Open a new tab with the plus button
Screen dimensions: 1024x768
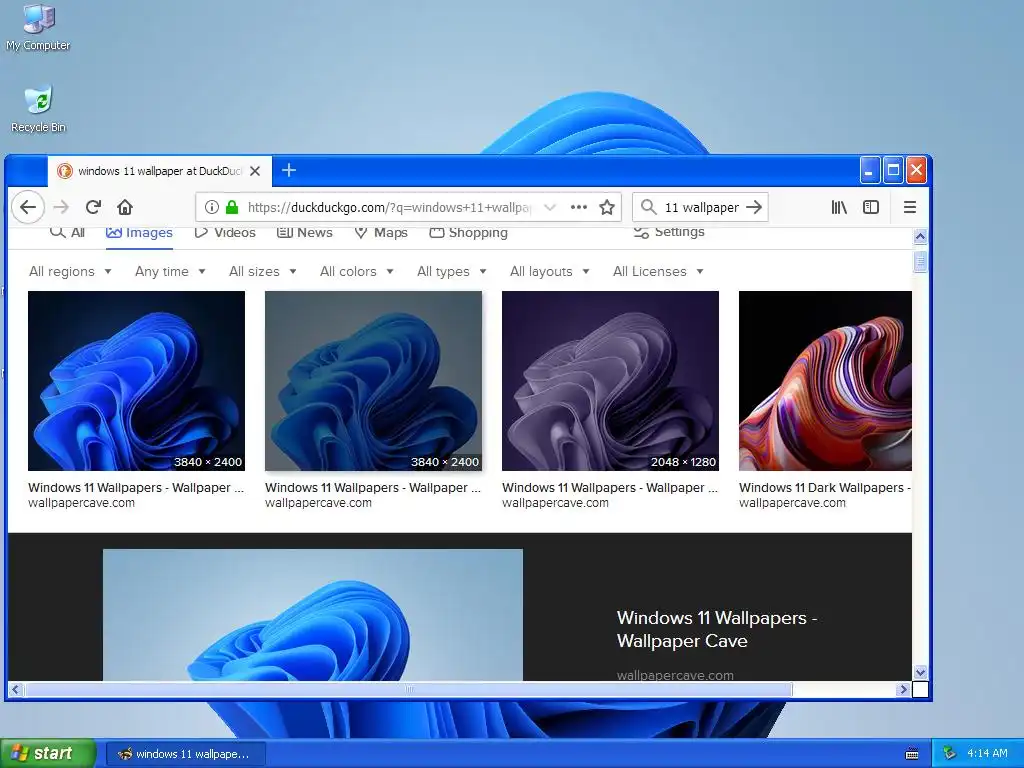click(289, 170)
